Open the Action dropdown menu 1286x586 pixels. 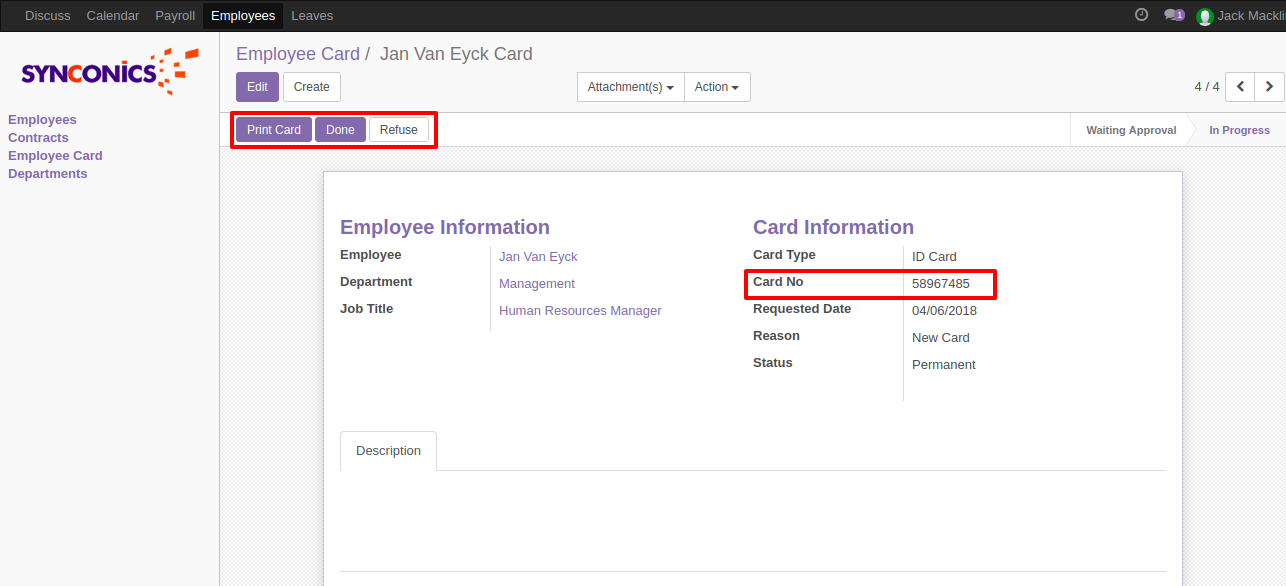coord(716,87)
